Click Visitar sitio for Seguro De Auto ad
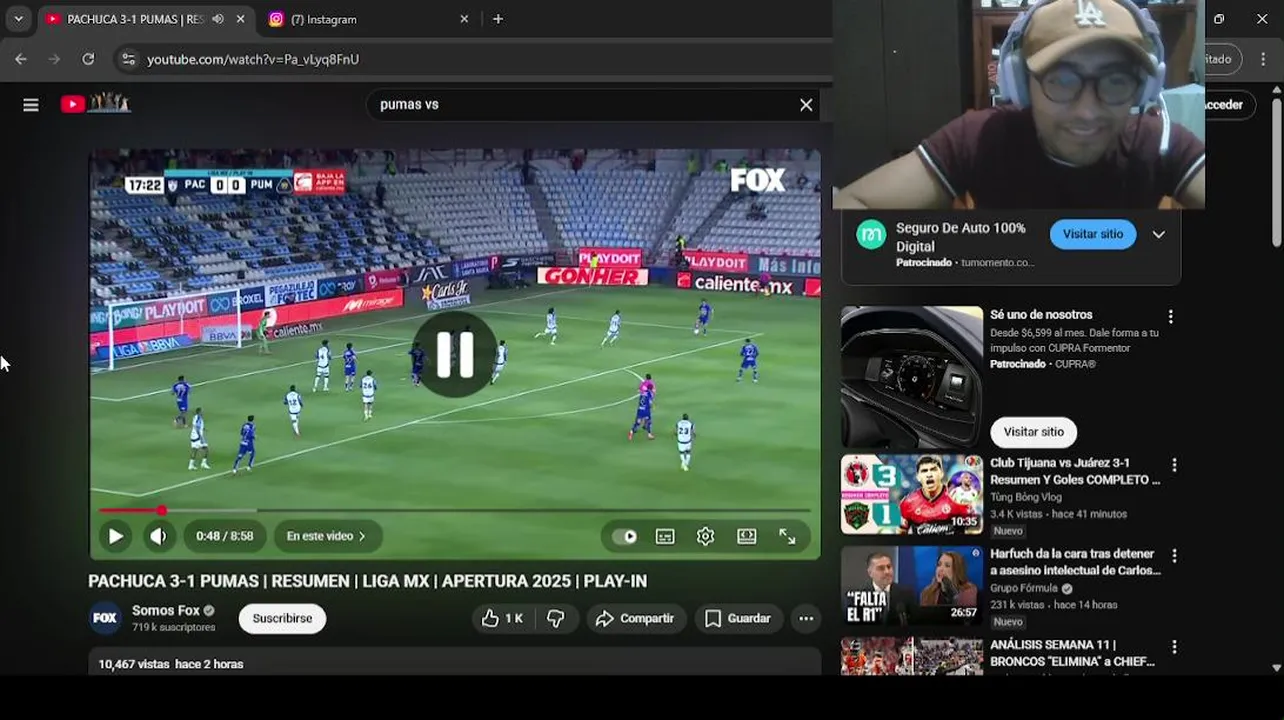 [x=1093, y=234]
